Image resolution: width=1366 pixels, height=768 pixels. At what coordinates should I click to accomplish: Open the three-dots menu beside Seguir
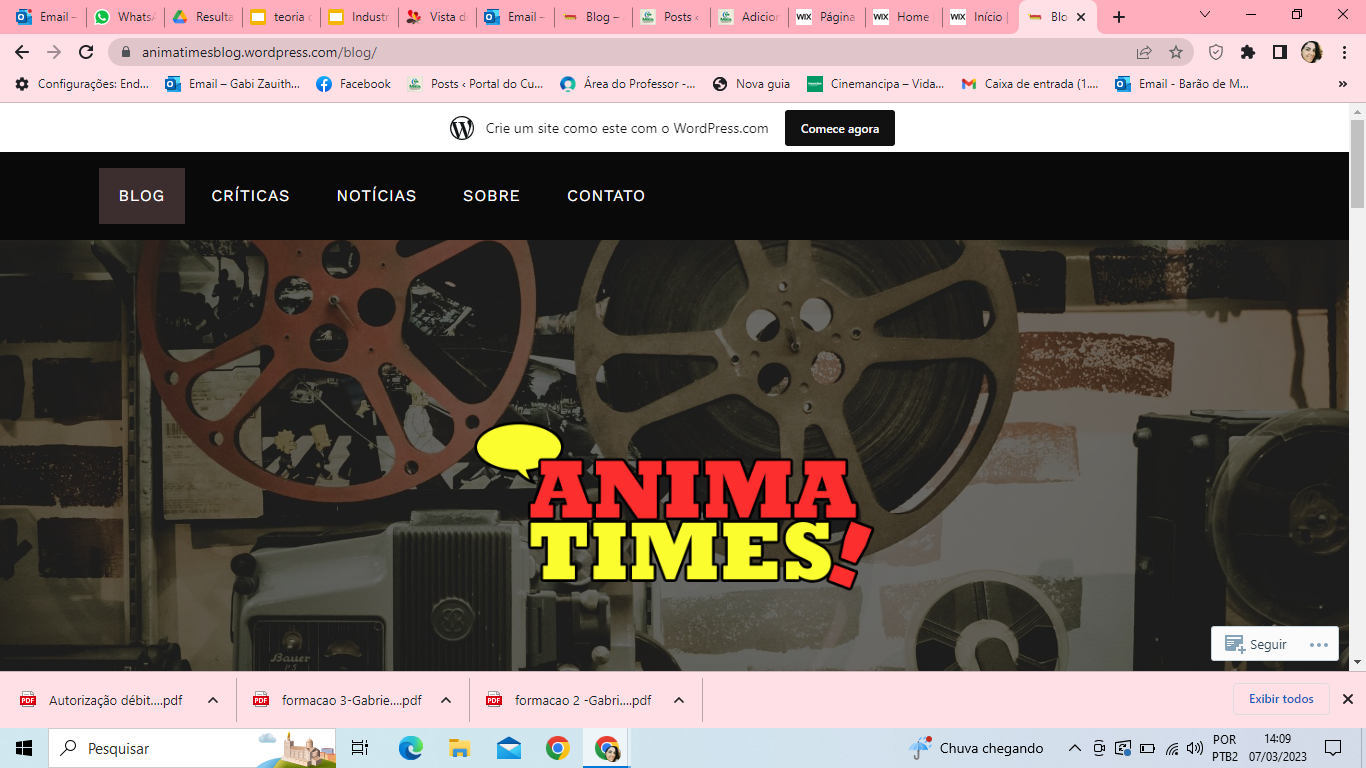click(x=1318, y=645)
